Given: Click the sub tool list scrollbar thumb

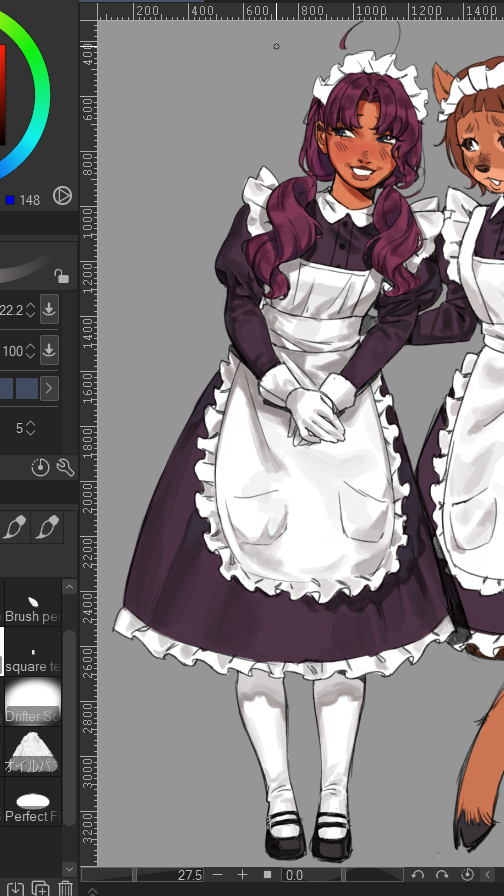Looking at the screenshot, I should pyautogui.click(x=69, y=727).
